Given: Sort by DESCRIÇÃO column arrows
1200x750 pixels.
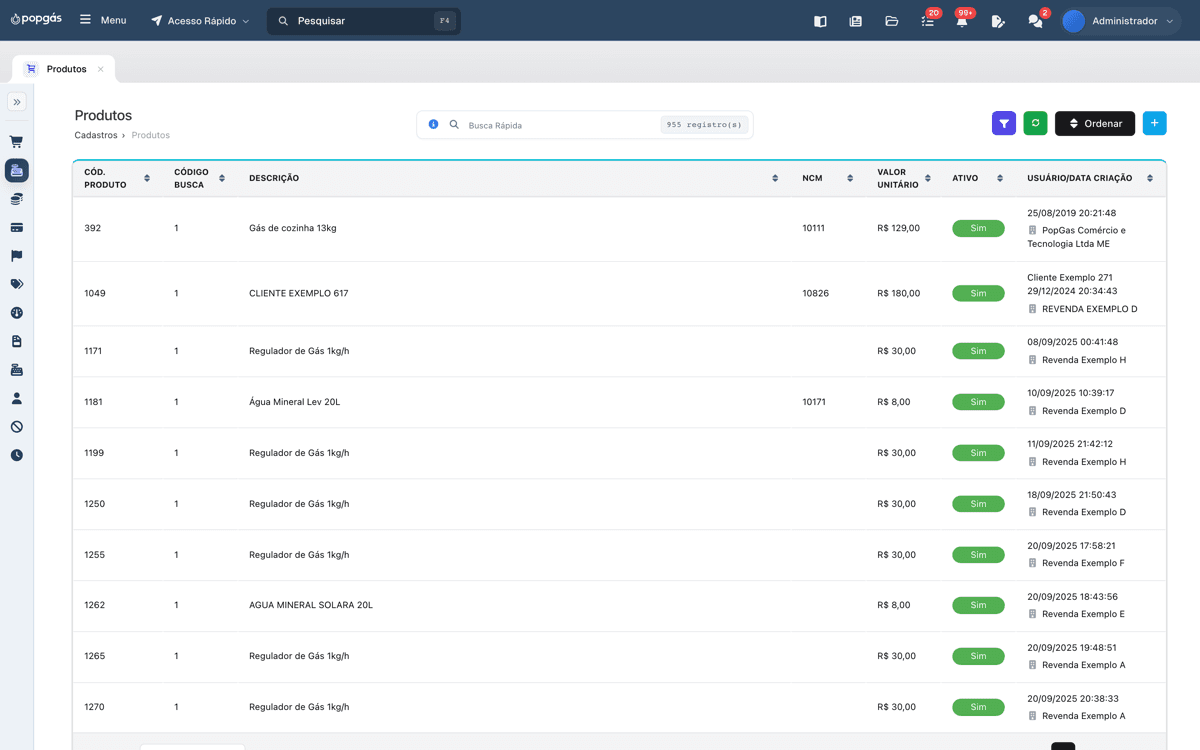Looking at the screenshot, I should [x=775, y=178].
